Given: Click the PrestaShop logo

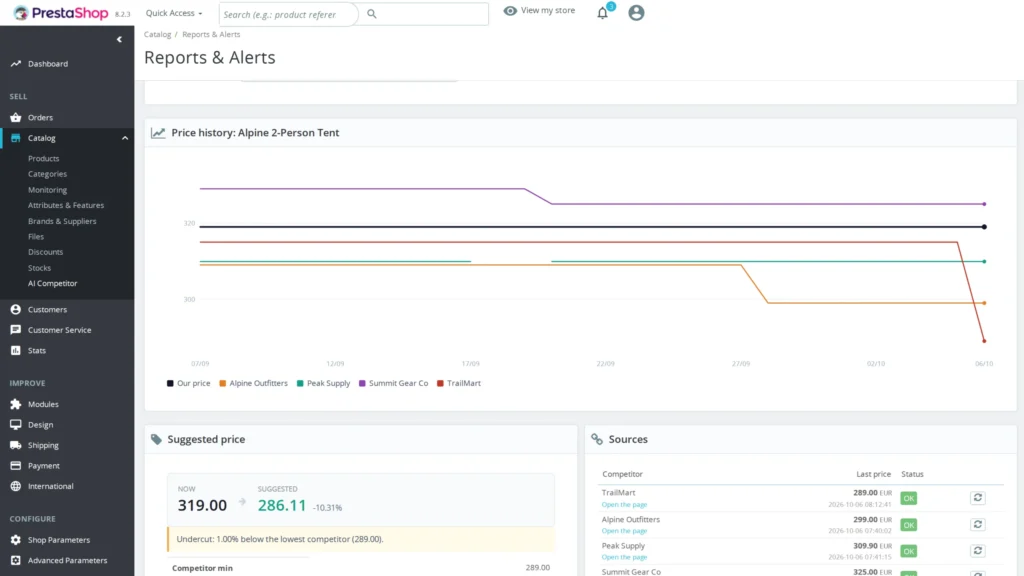Looking at the screenshot, I should (x=61, y=13).
